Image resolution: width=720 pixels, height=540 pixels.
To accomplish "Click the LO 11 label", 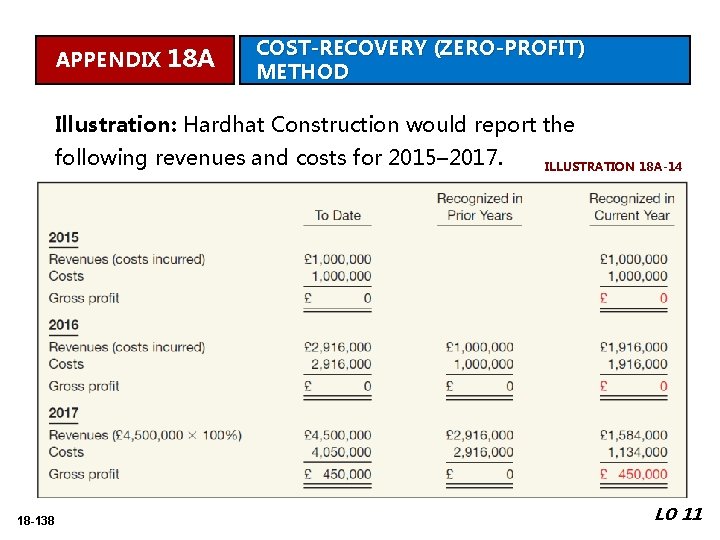I will 679,514.
